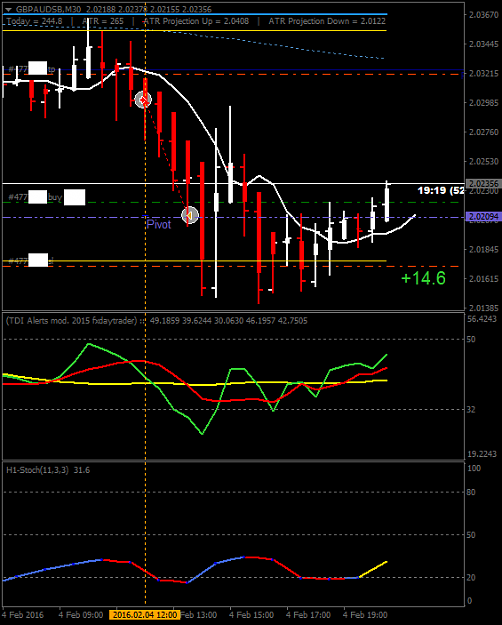
Task: Open the chart dropdown triangle beside GBPAUDSB,M30
Action: pos(8,9)
